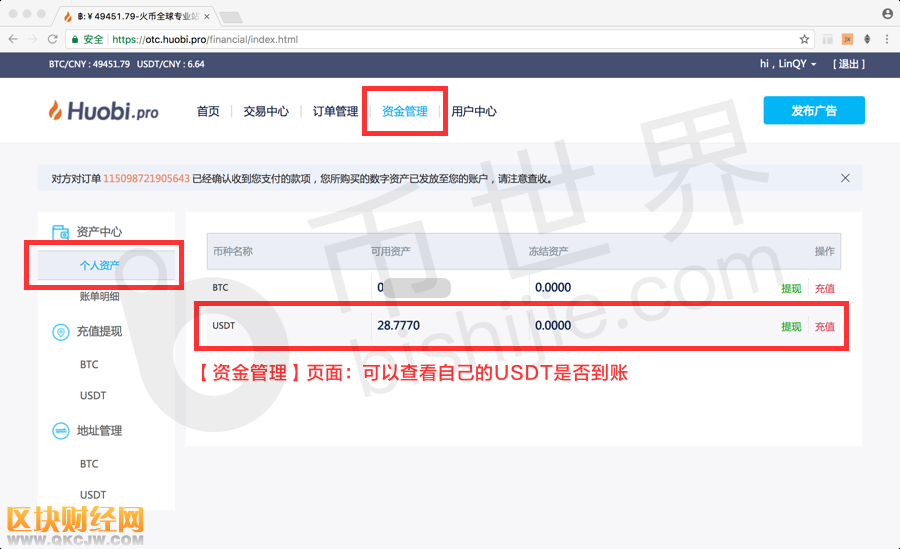Open the hi, LinQY user dropdown
Image resolution: width=900 pixels, height=549 pixels.
click(788, 64)
